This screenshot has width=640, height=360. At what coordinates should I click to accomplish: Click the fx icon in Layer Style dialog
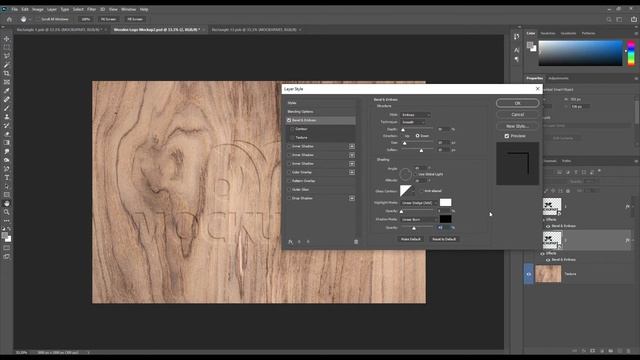click(291, 242)
